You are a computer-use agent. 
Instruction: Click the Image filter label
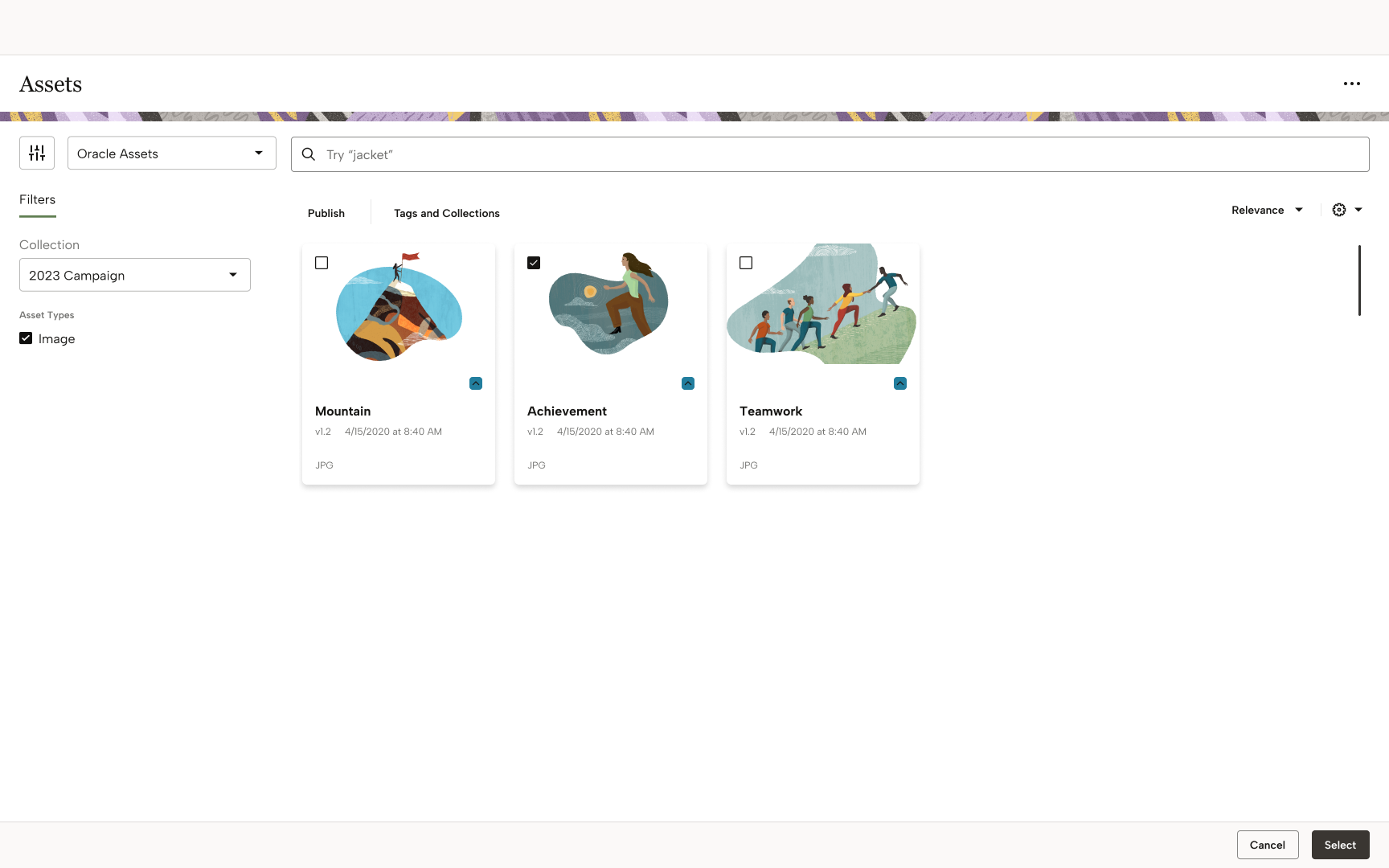(56, 339)
